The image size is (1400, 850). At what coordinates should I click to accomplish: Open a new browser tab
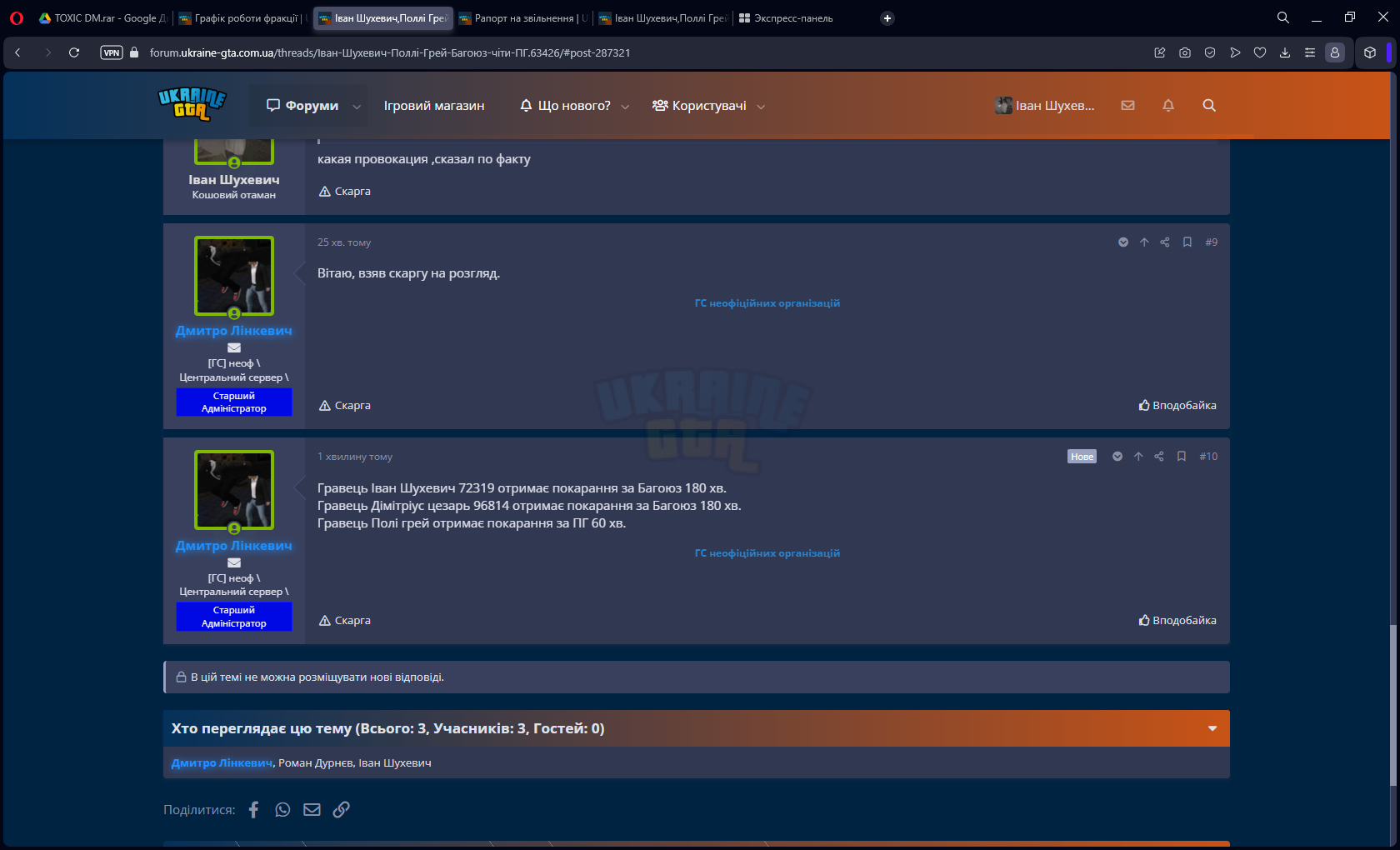tap(887, 18)
